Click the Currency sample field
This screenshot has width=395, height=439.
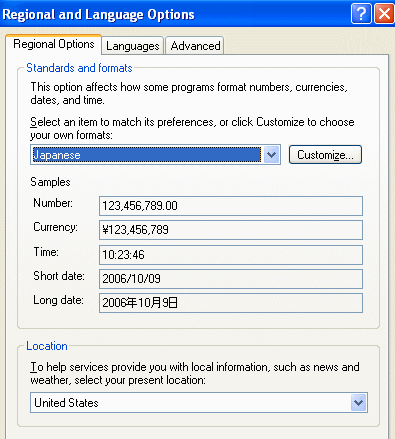(x=231, y=230)
